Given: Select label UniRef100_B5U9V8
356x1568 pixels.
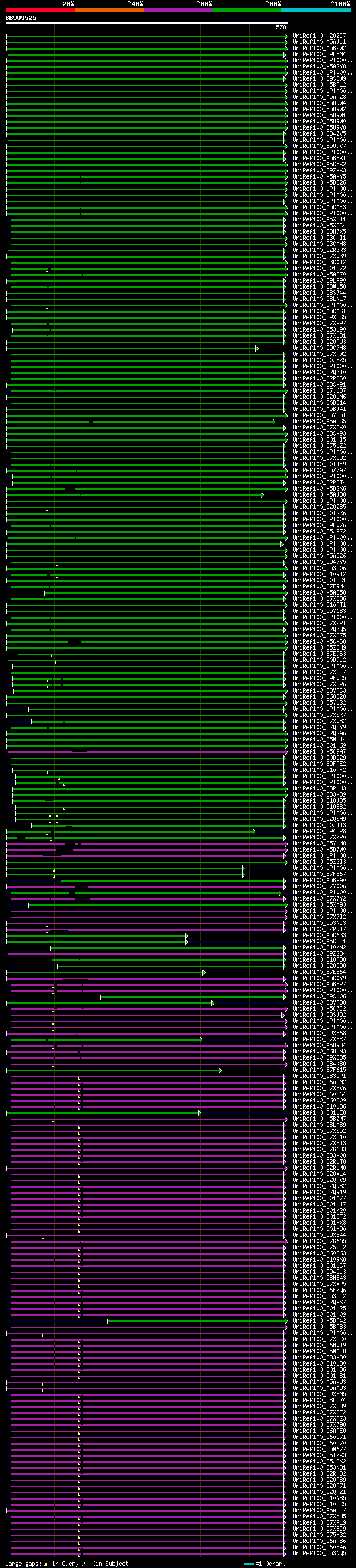Looking at the screenshot, I should 319,127.
